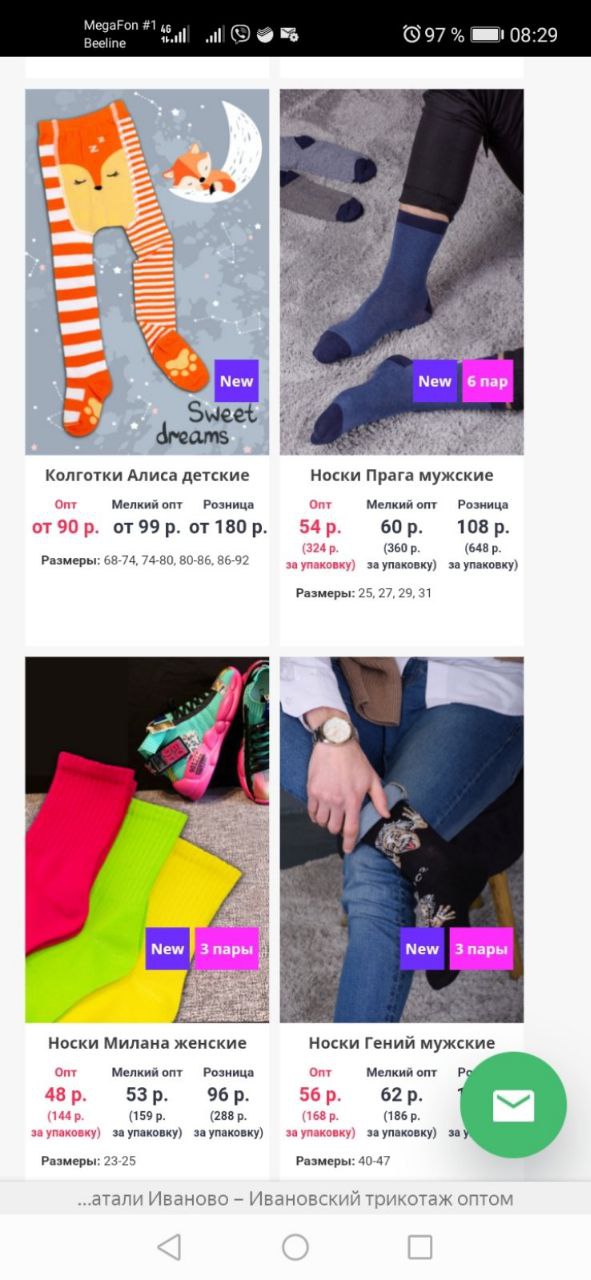
Task: Click the blue men's socks photo
Action: click(x=402, y=272)
